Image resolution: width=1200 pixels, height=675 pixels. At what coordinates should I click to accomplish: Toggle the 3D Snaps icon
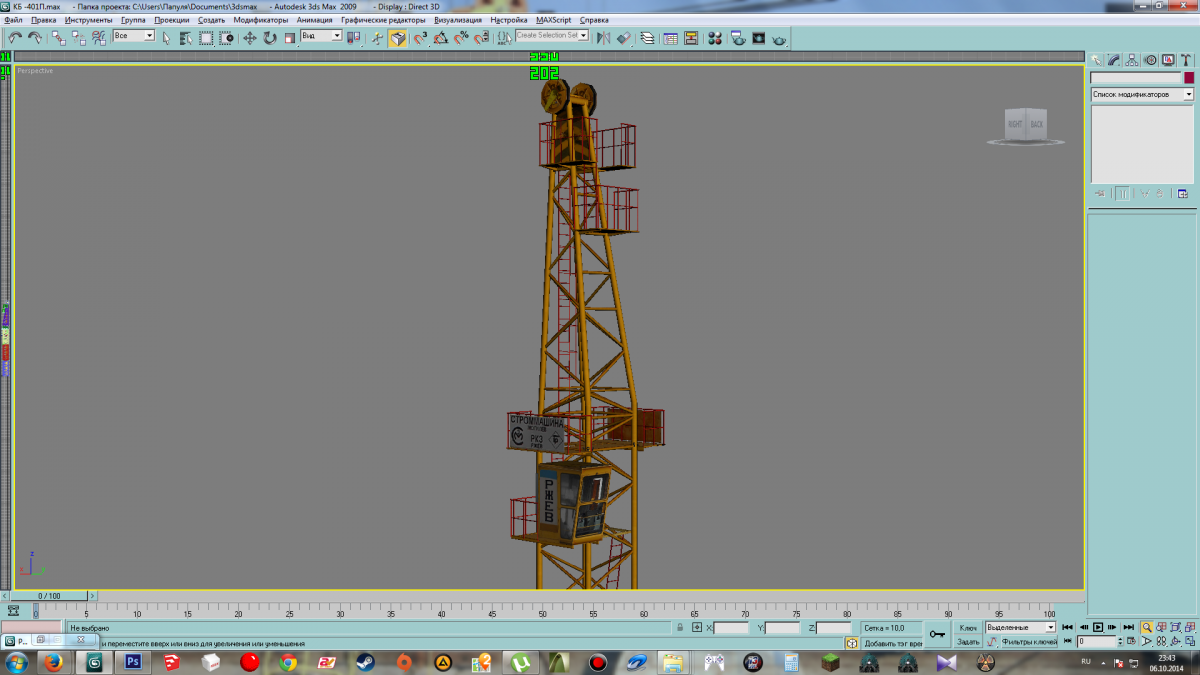coord(420,38)
